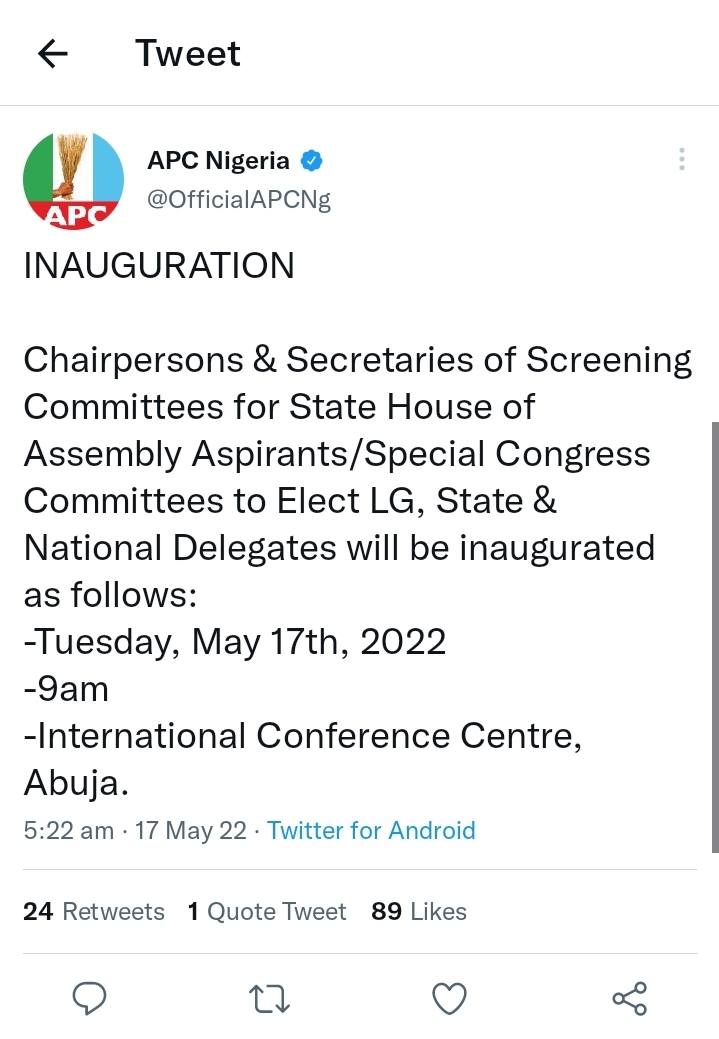
Task: Show the 89 Likes list
Action: point(418,911)
